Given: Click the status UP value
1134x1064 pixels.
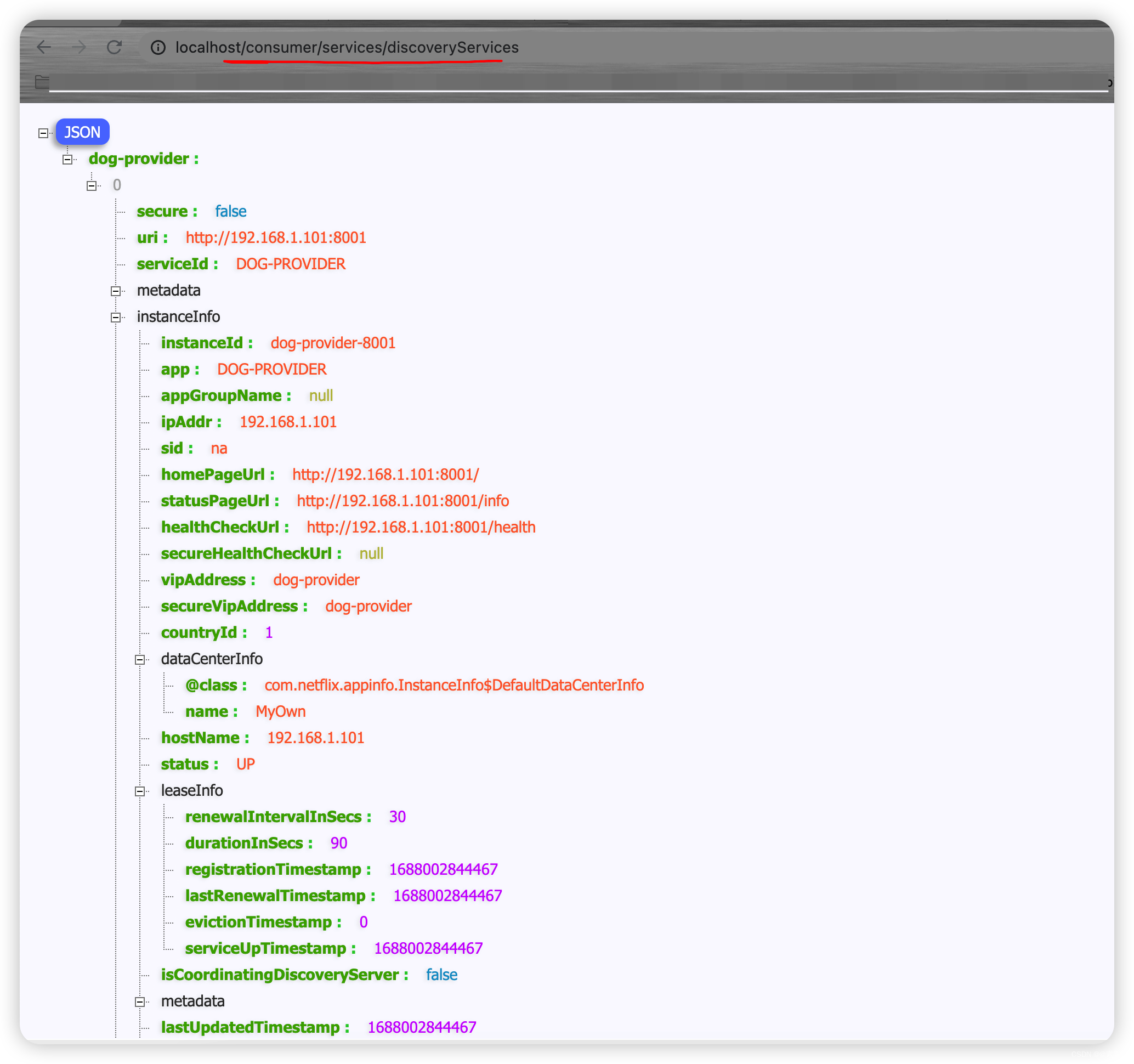Looking at the screenshot, I should [245, 765].
